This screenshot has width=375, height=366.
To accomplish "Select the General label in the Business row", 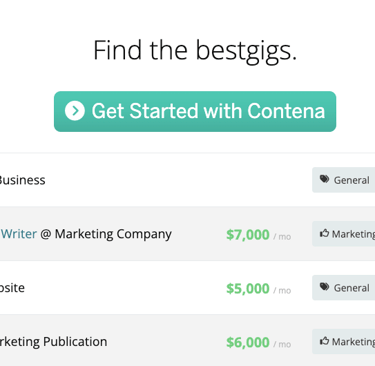I will [x=352, y=180].
